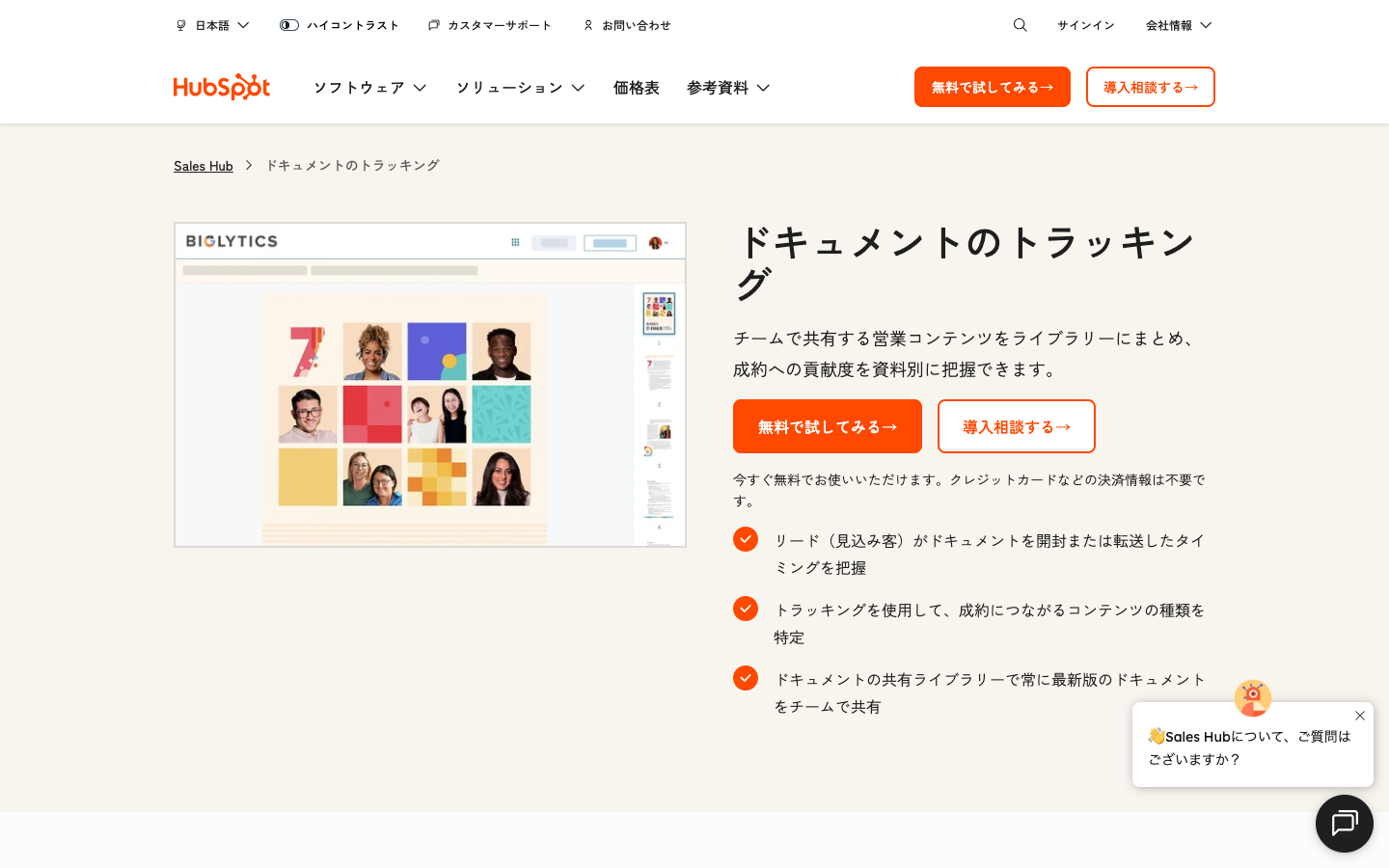Click the grid icon in the Biglytics mockup

(515, 242)
